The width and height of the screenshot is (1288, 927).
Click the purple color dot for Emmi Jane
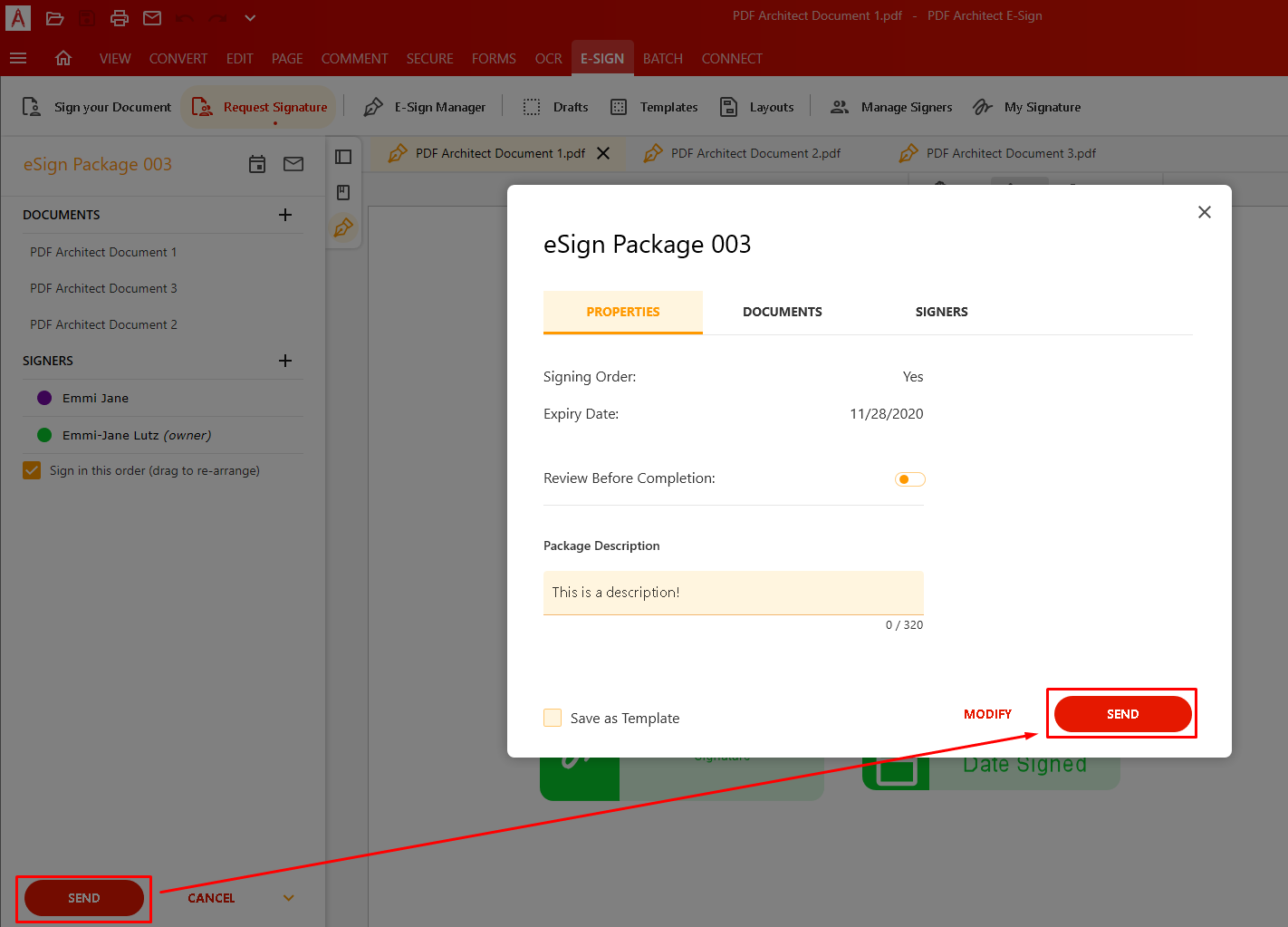point(44,398)
